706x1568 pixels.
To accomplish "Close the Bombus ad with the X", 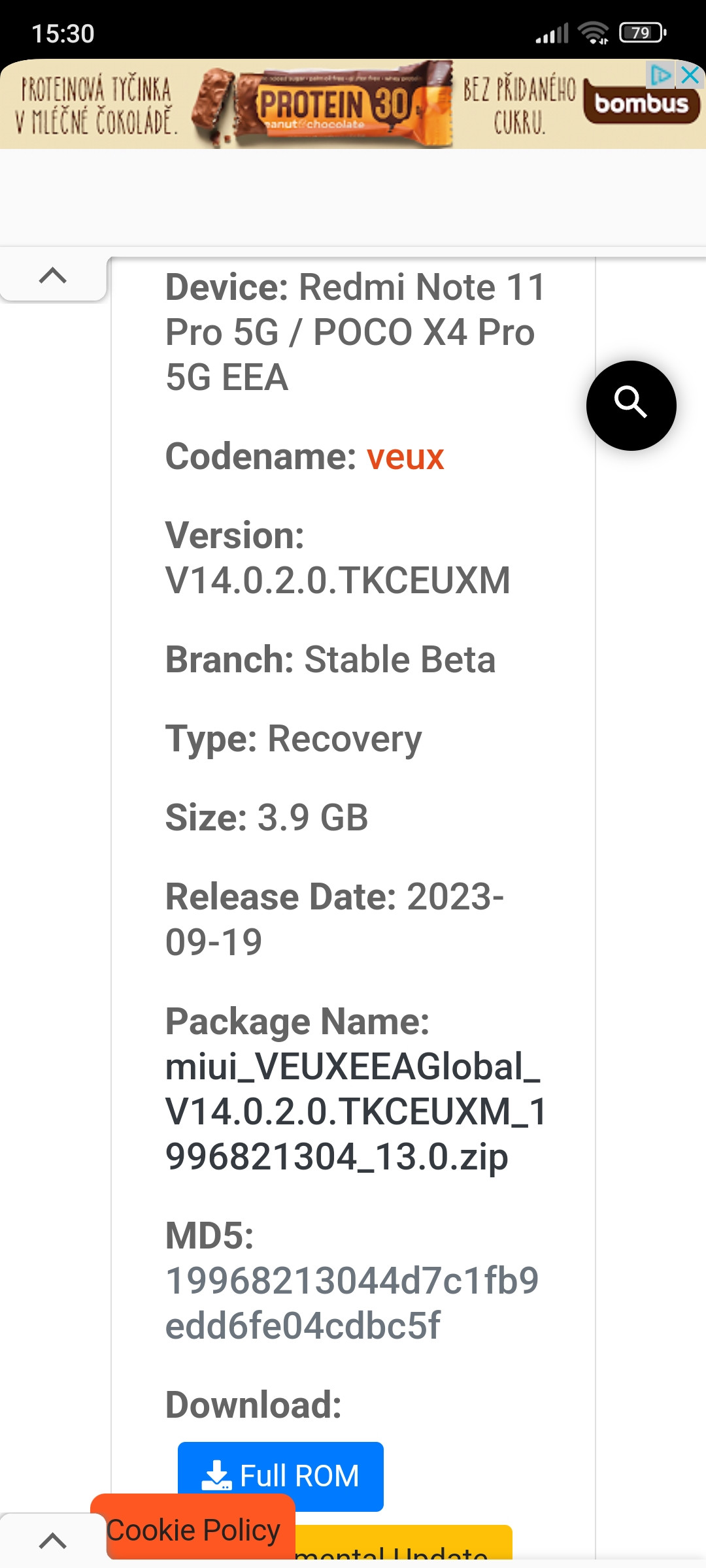I will click(x=690, y=75).
